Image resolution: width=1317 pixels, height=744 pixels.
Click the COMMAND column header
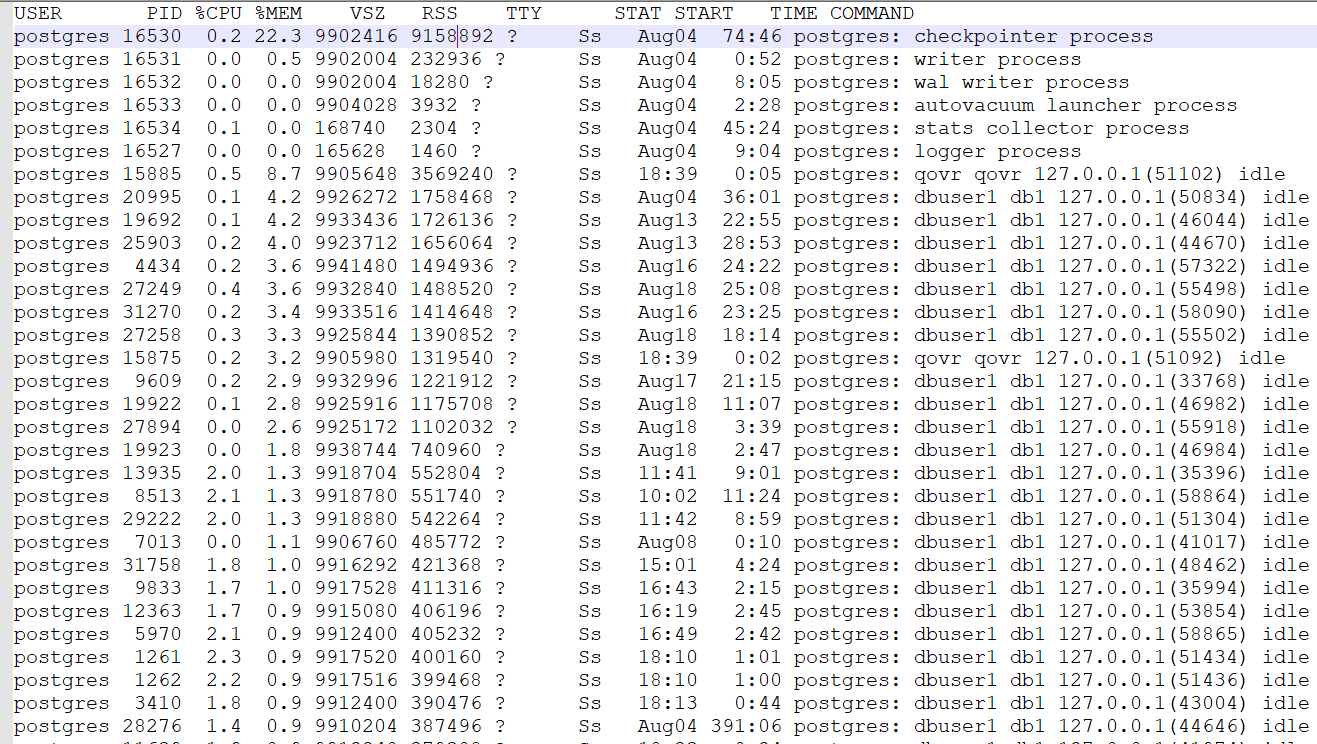point(871,13)
